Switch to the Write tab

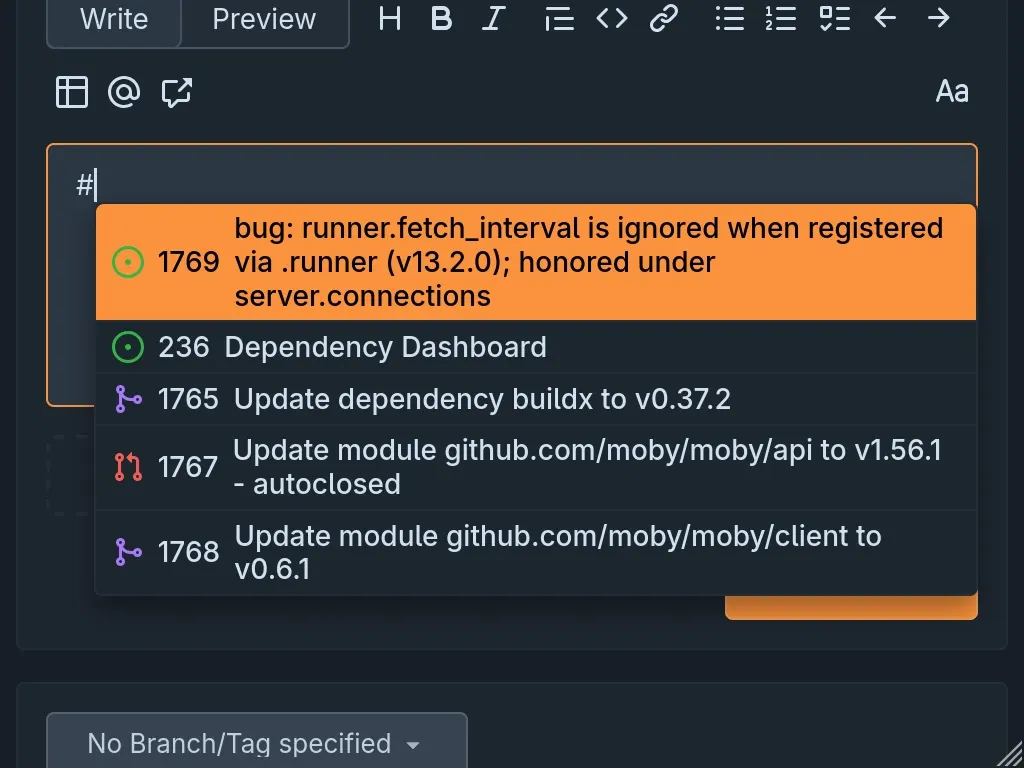pyautogui.click(x=114, y=20)
